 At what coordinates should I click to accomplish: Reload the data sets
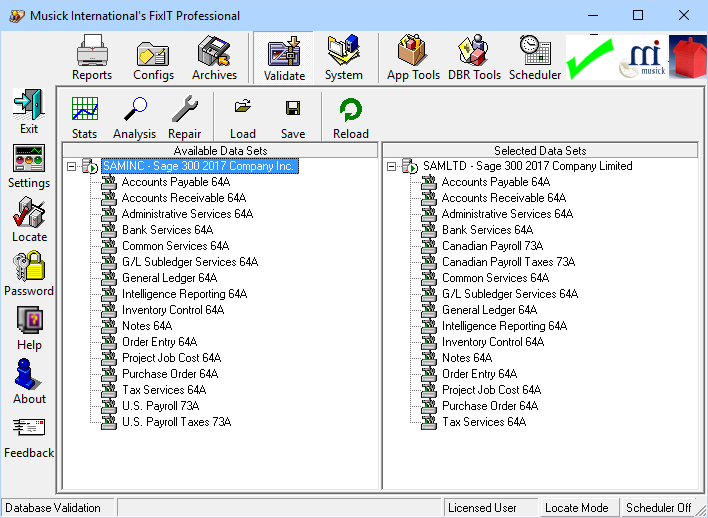tap(351, 117)
